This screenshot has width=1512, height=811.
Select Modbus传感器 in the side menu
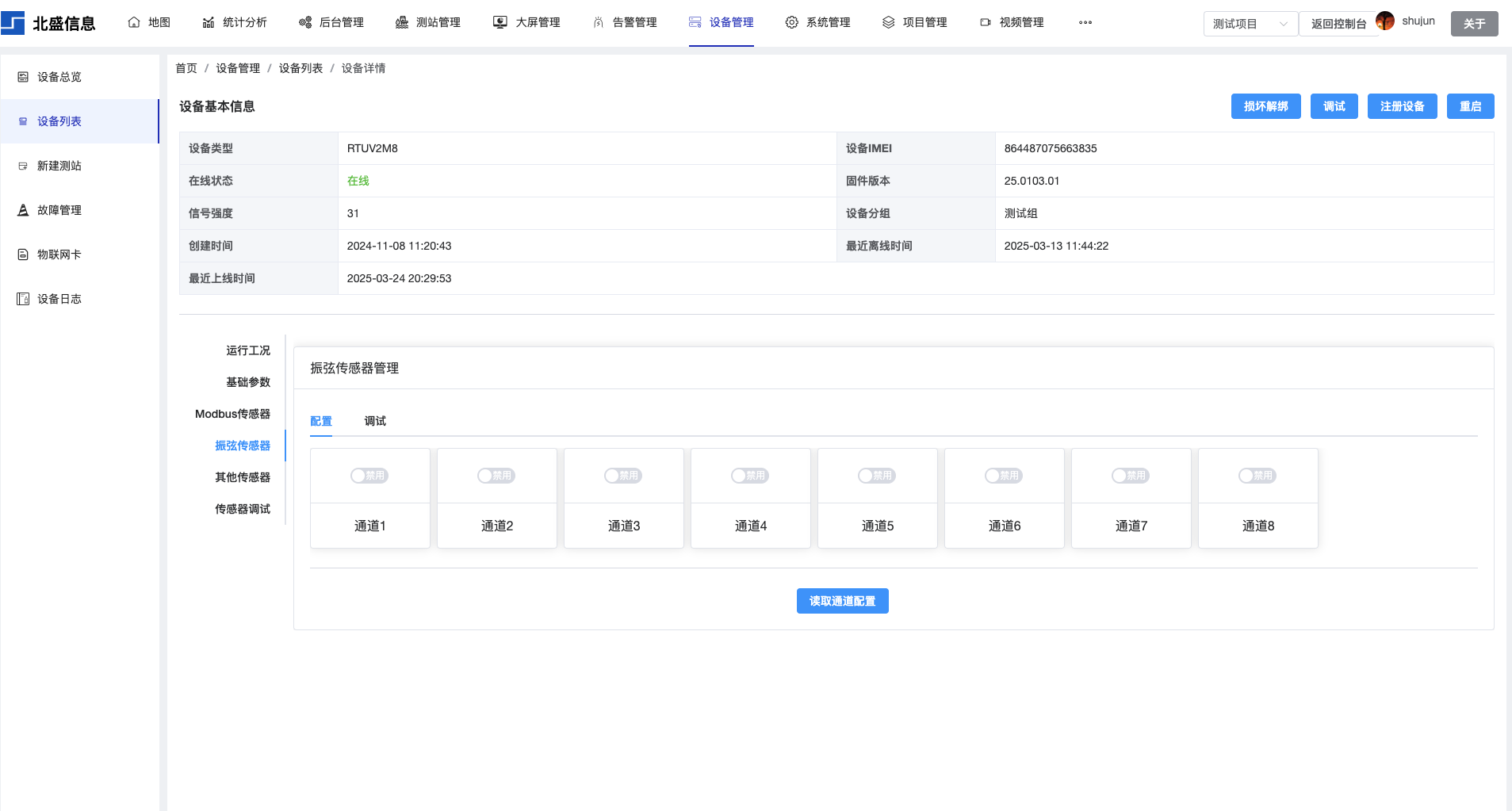pyautogui.click(x=232, y=414)
